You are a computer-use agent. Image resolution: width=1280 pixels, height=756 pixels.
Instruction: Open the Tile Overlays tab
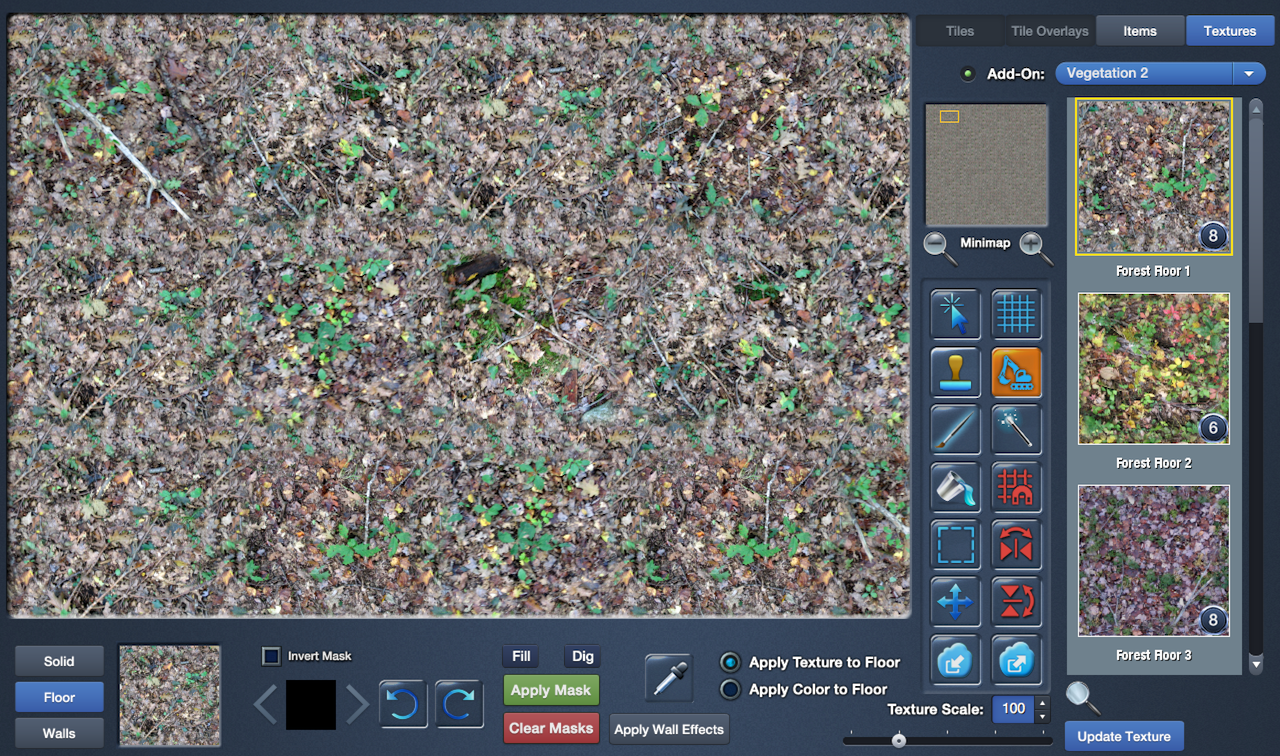click(x=1049, y=31)
